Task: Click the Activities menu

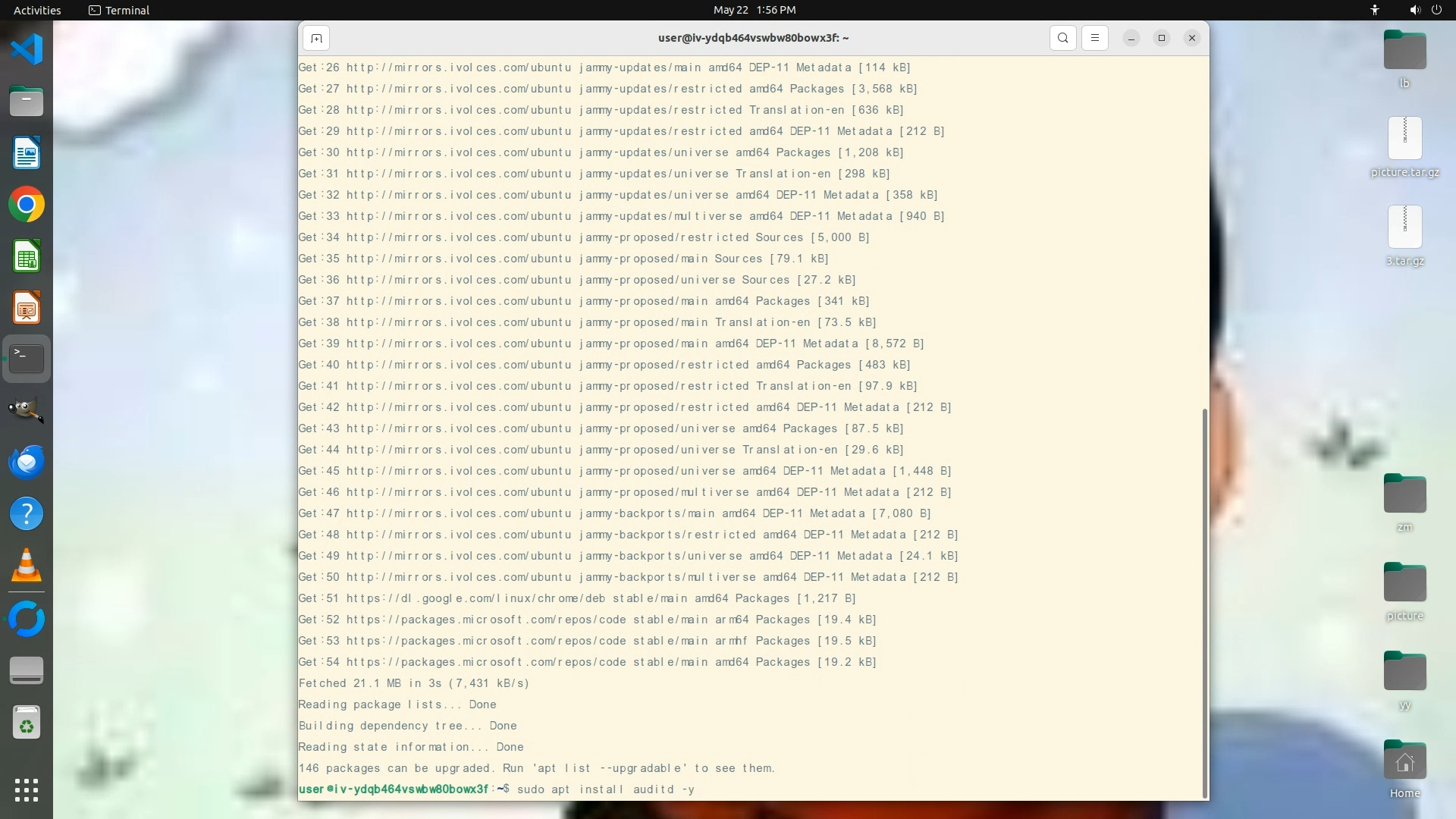Action: click(37, 10)
